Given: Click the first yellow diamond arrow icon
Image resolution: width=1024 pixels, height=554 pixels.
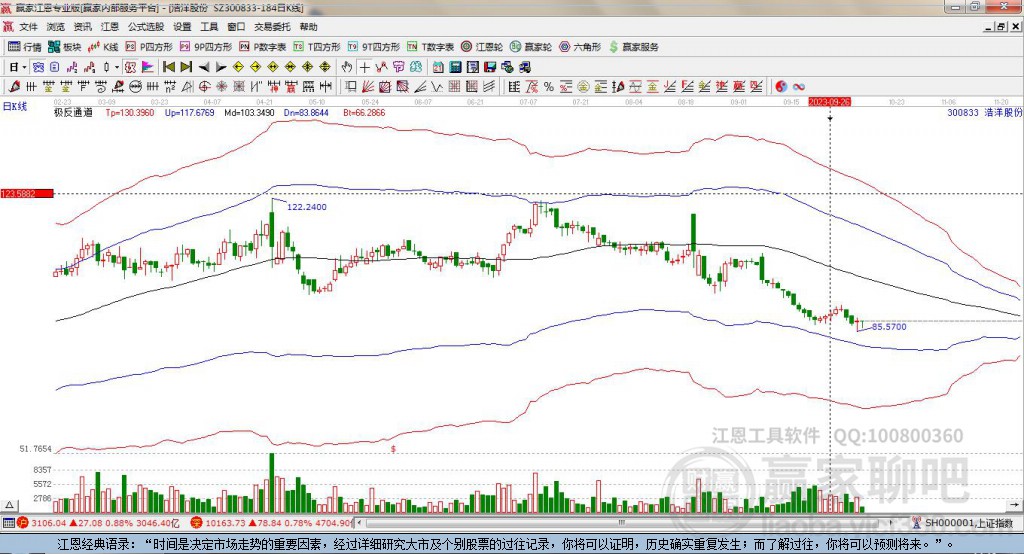Looking at the screenshot, I should pos(238,67).
